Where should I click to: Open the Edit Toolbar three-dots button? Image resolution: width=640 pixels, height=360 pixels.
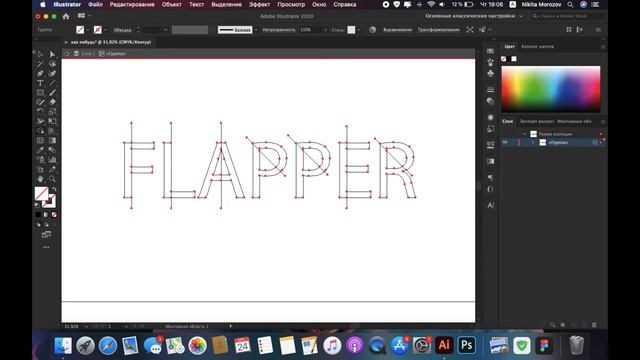[x=46, y=247]
